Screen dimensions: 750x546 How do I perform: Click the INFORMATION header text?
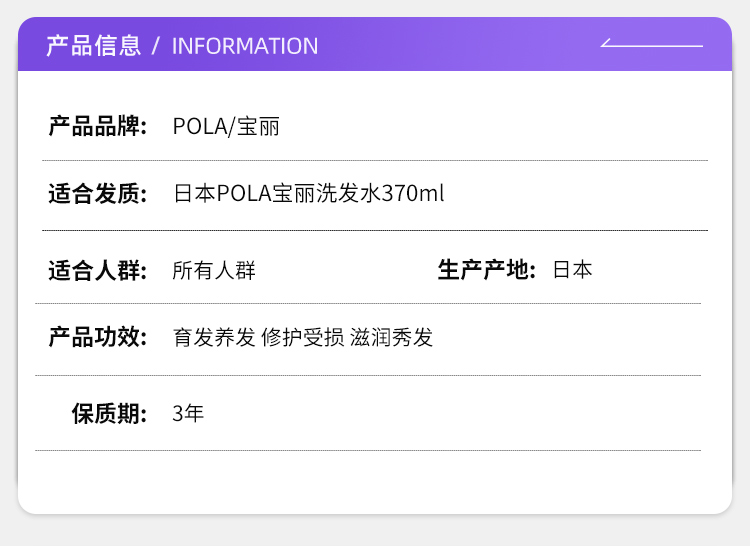coord(245,46)
